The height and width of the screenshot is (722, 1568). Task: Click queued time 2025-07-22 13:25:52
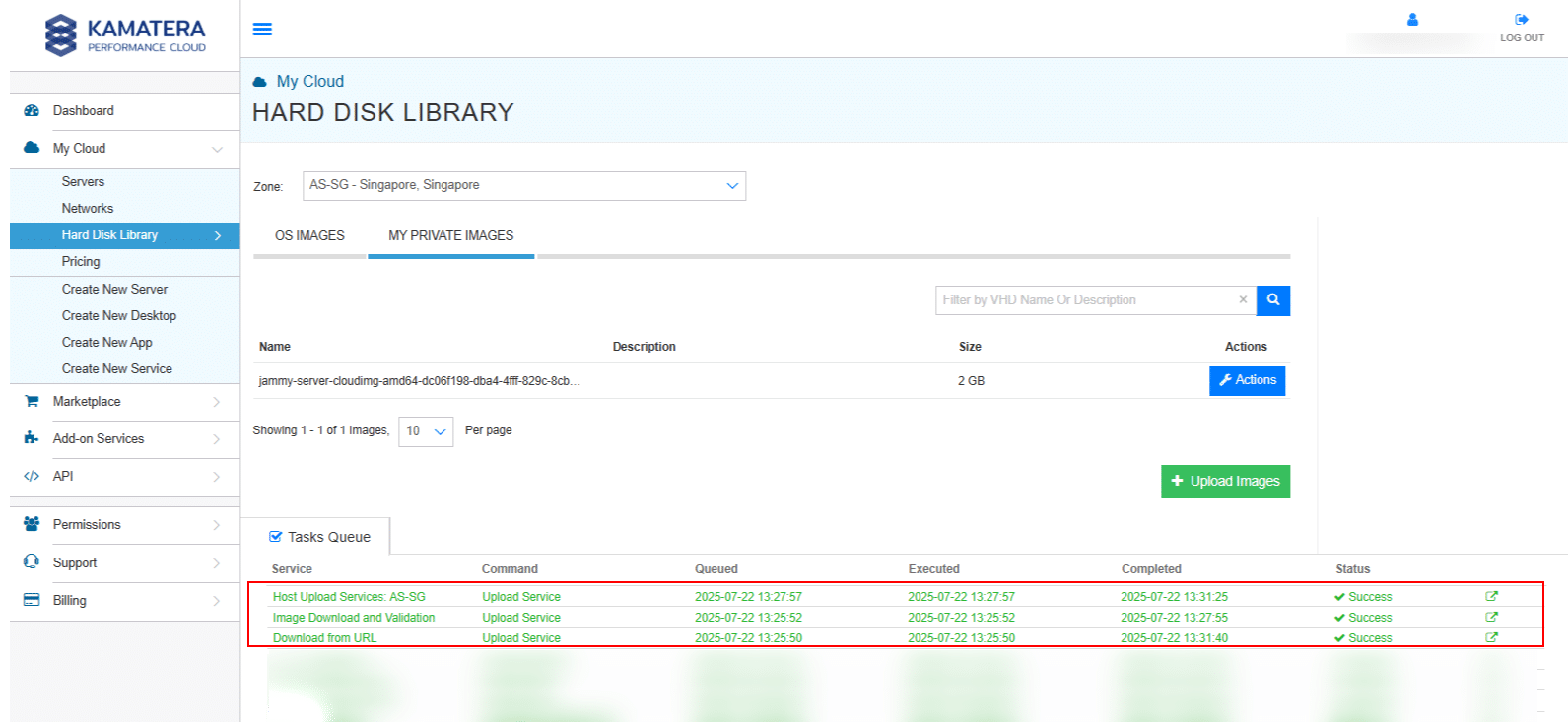pos(748,618)
